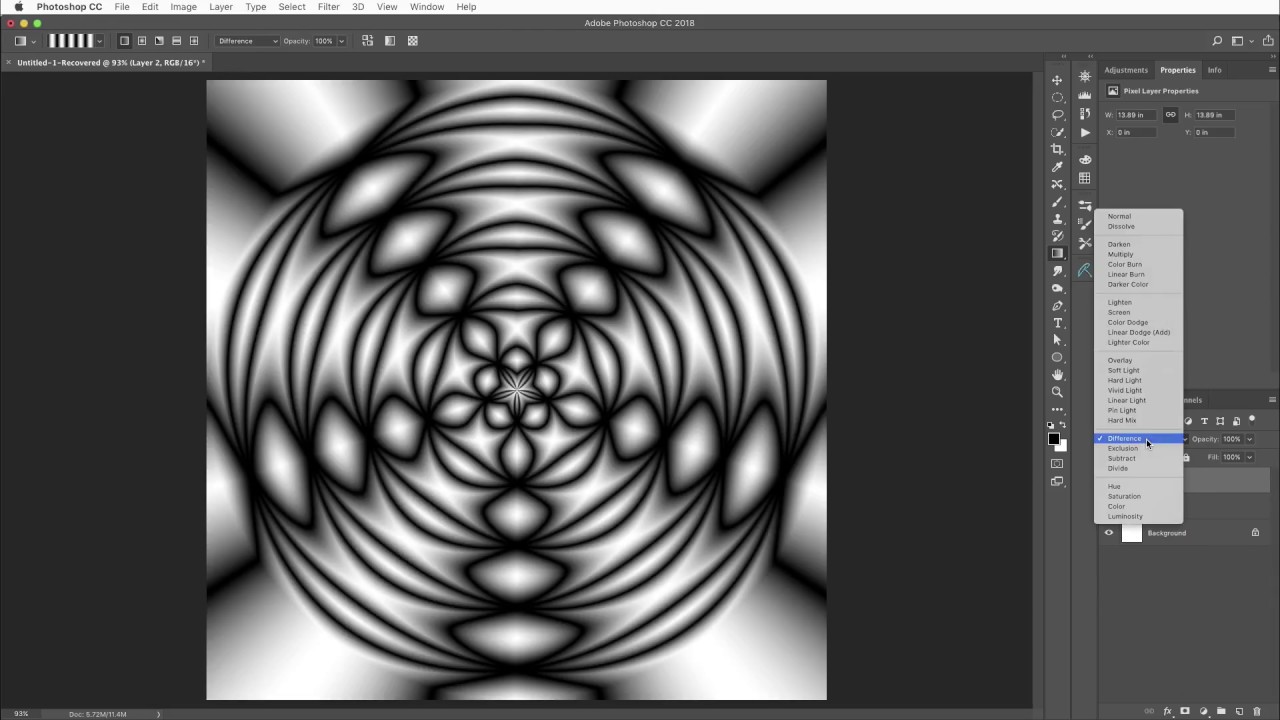
Task: Select the Lasso tool
Action: [x=1057, y=115]
